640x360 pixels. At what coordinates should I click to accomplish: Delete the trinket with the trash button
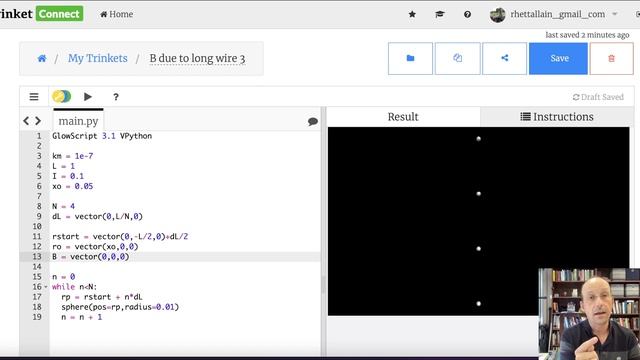[611, 58]
